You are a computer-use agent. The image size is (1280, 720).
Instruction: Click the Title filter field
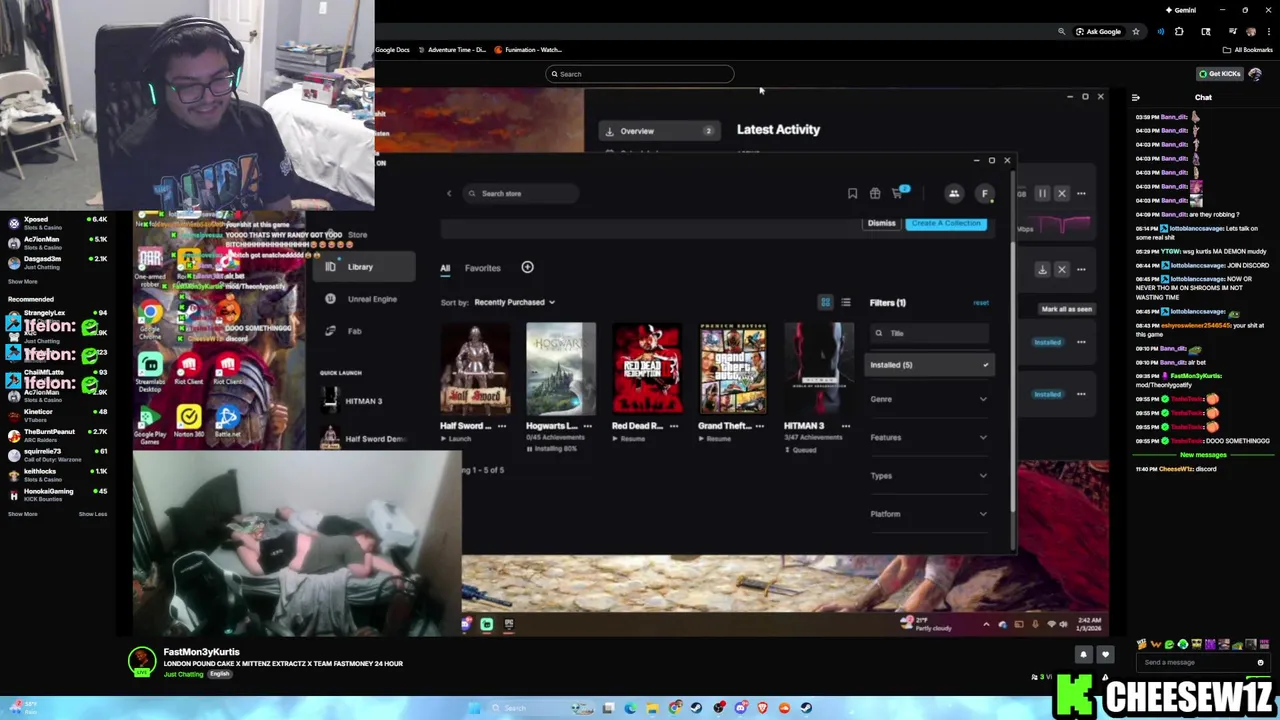[x=928, y=333]
